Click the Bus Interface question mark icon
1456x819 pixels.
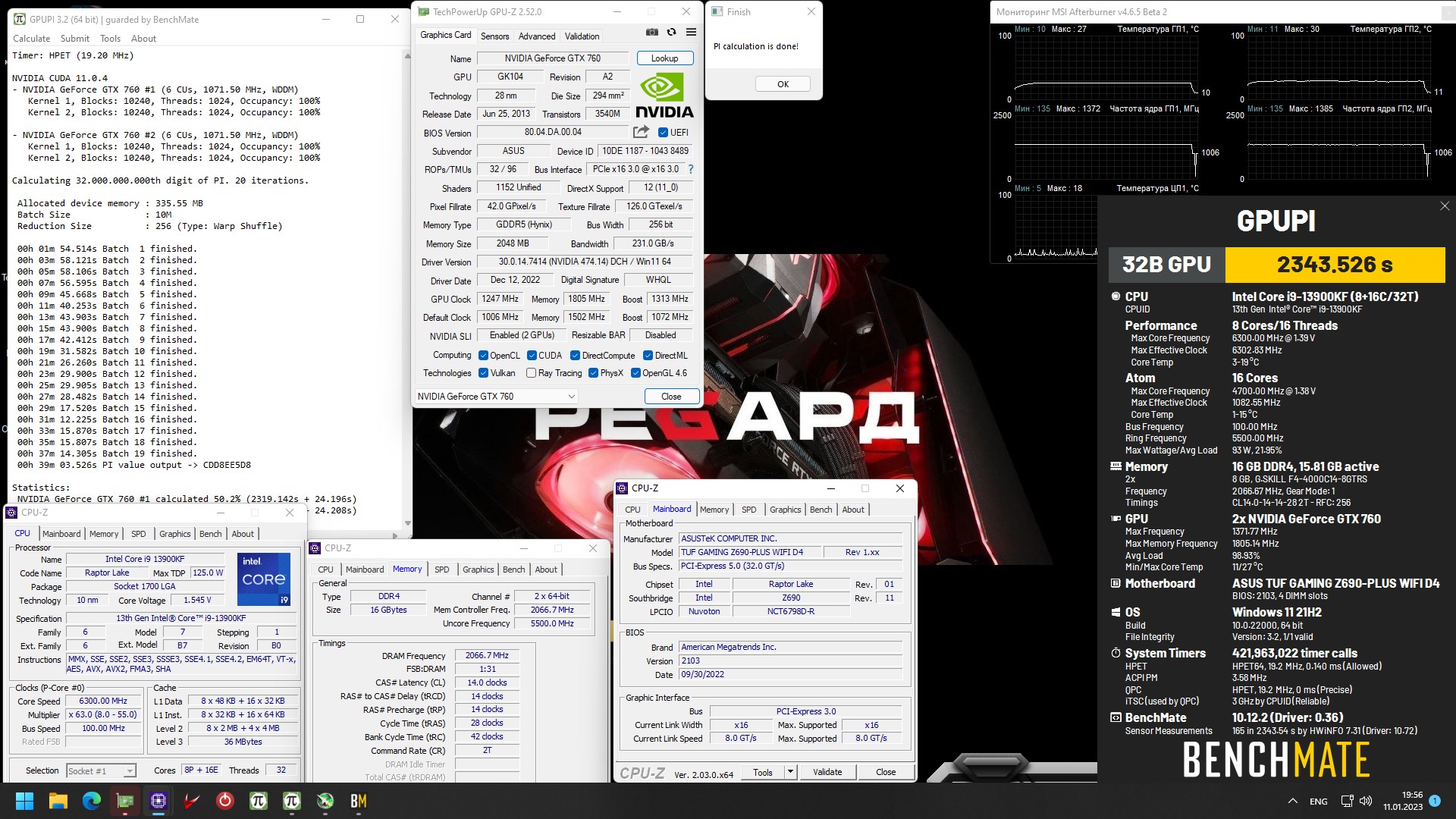pyautogui.click(x=690, y=169)
